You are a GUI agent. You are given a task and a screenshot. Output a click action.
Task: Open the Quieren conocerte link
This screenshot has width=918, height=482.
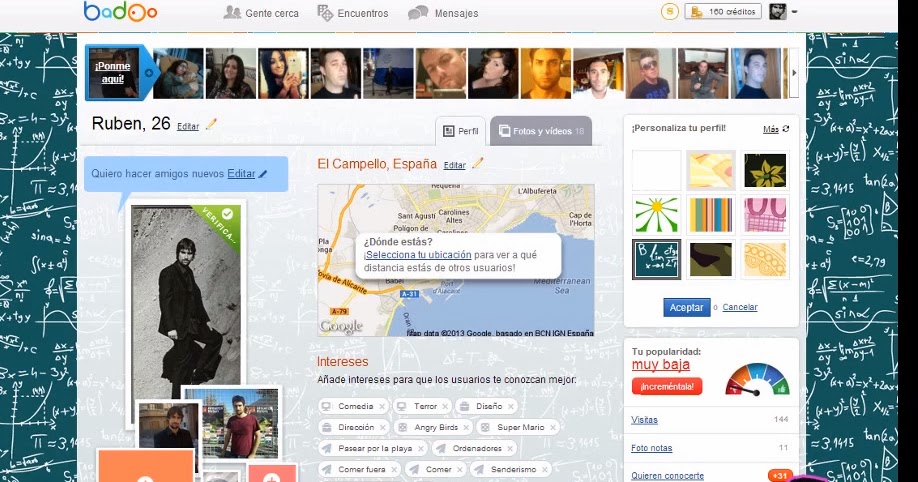click(667, 476)
